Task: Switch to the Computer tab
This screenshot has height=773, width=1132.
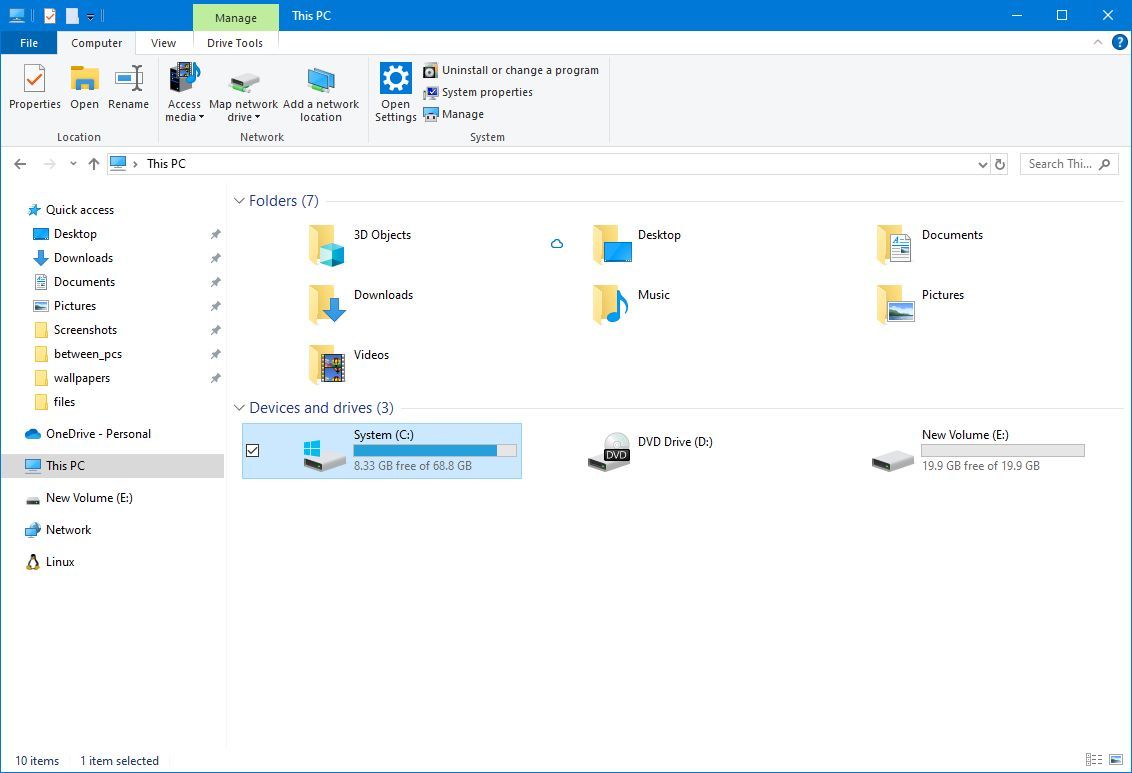Action: 96,43
